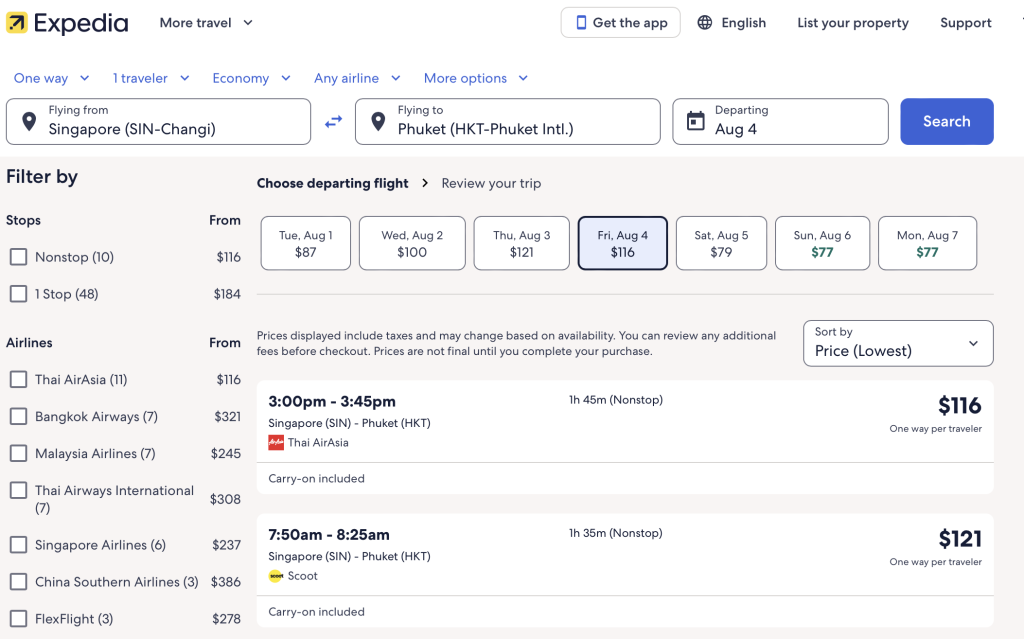This screenshot has height=639, width=1024.
Task: Go to the Review your trip step
Action: tap(491, 183)
